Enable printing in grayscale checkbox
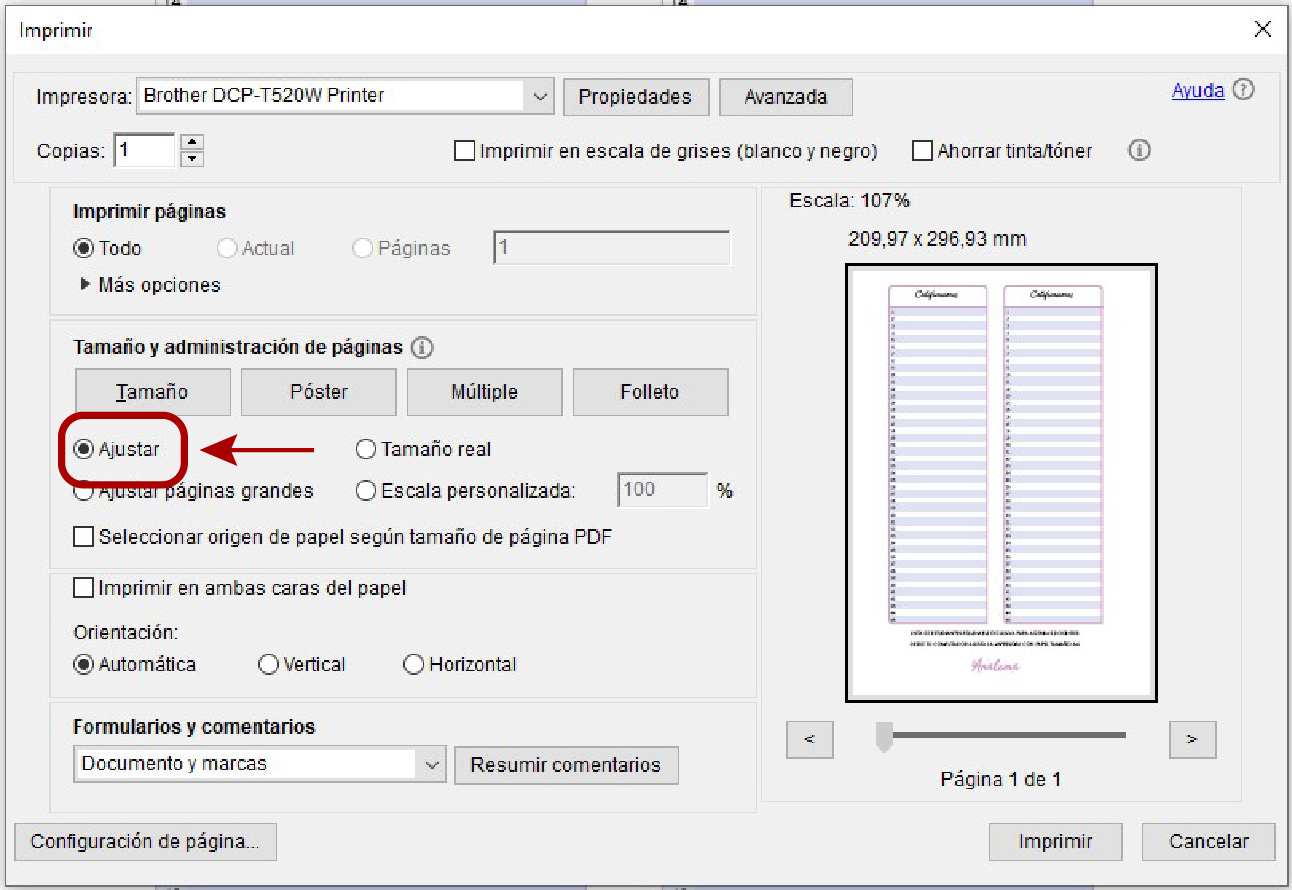This screenshot has width=1292, height=890. 464,151
